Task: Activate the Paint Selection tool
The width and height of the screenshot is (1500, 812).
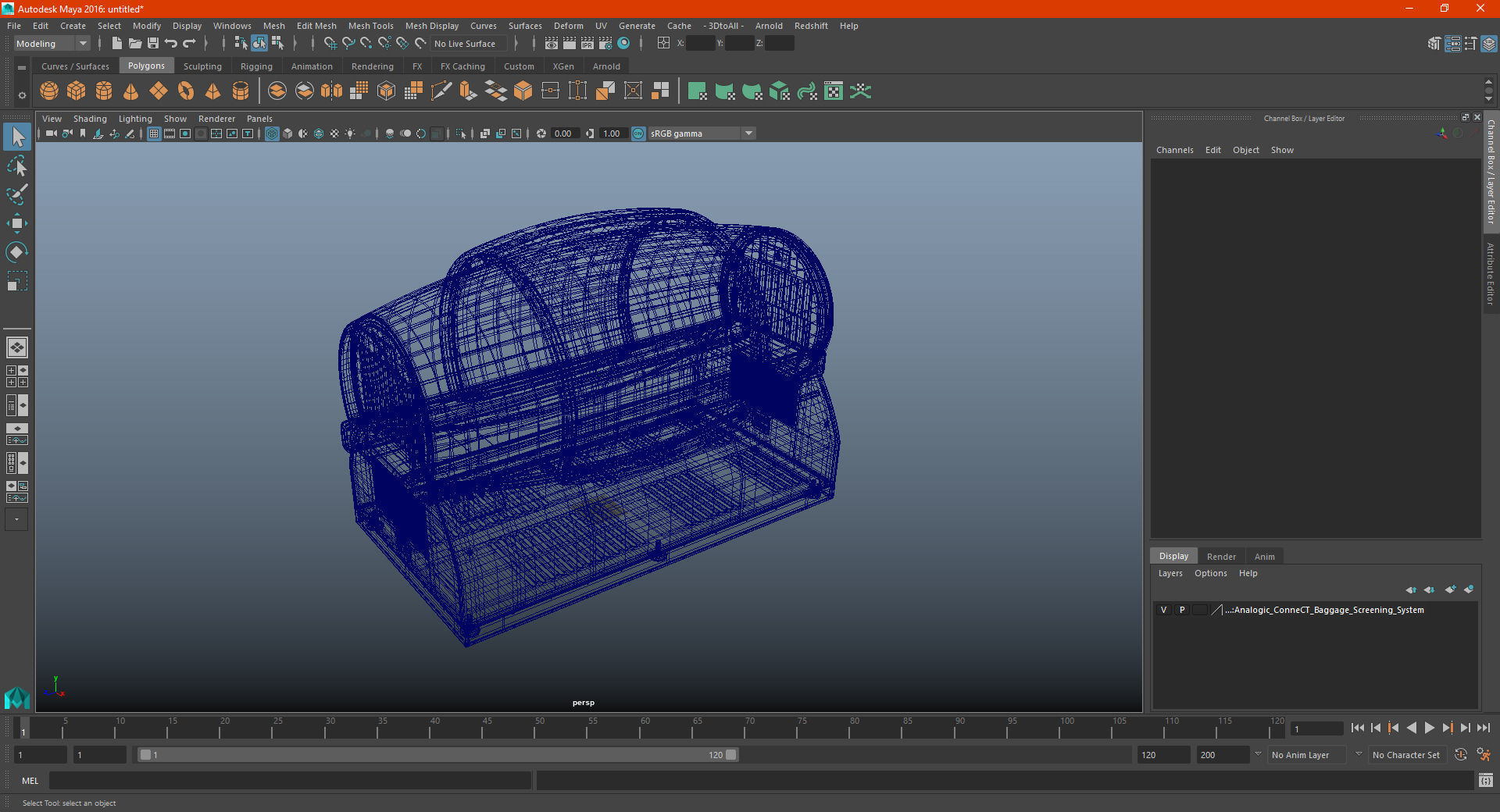Action: click(17, 194)
